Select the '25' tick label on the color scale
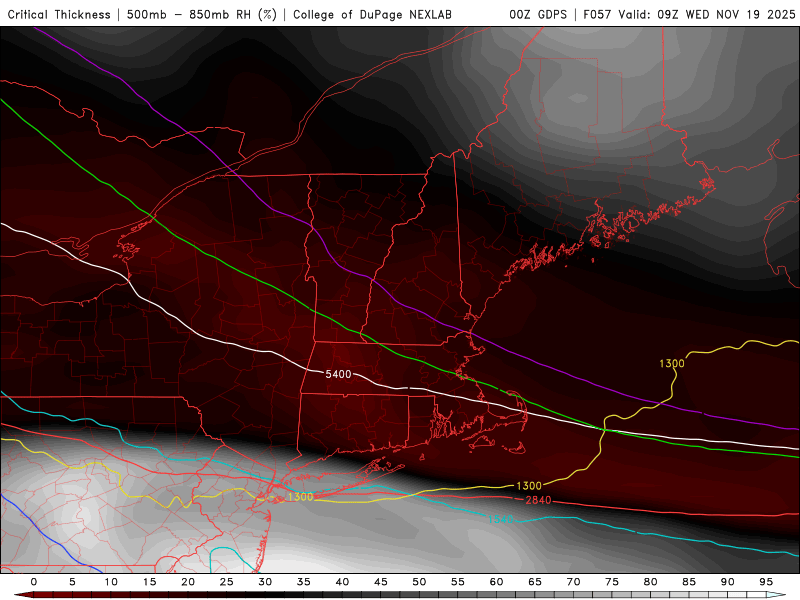This screenshot has height=600, width=800. (227, 582)
